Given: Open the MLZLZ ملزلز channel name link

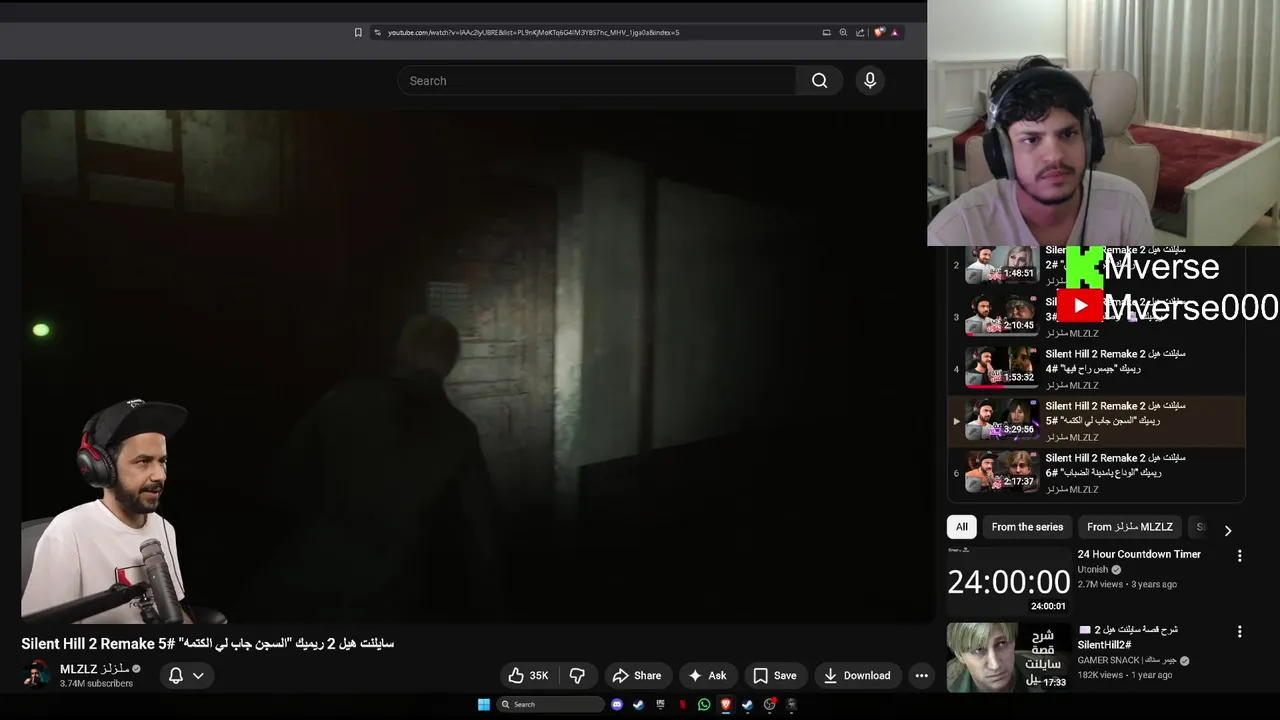Looking at the screenshot, I should pos(93,669).
